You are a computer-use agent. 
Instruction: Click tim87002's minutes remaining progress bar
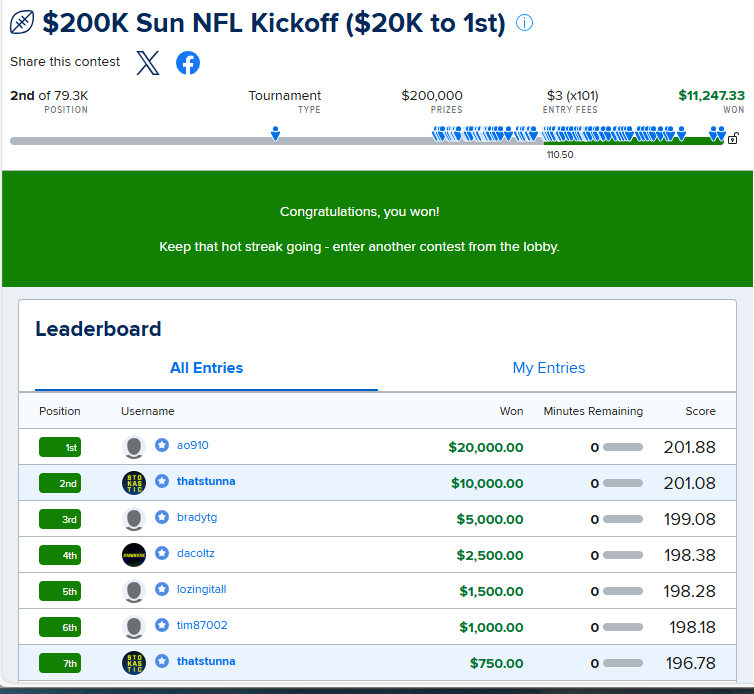623,627
